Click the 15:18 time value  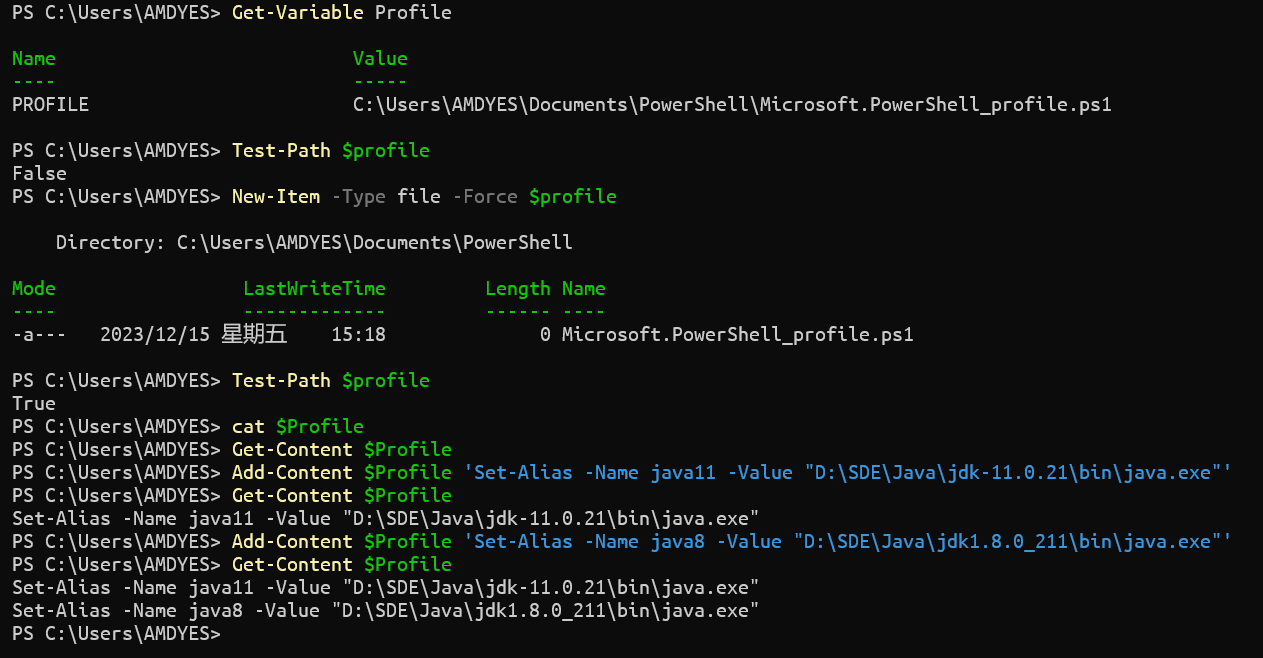pyautogui.click(x=358, y=335)
